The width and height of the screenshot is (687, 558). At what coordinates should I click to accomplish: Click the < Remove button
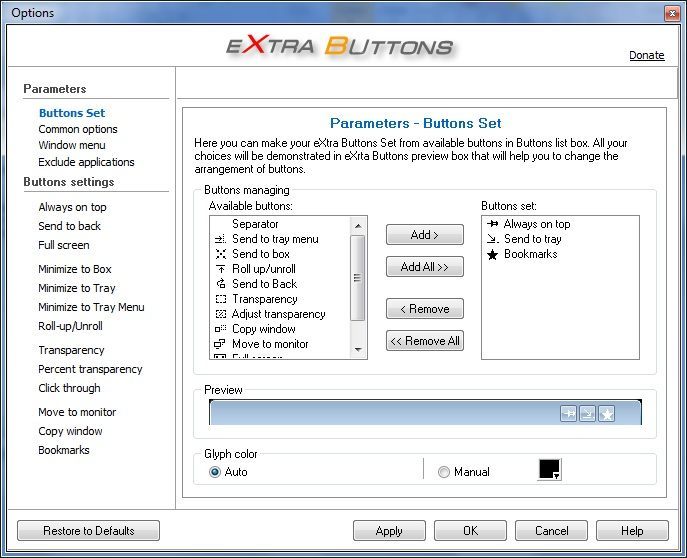point(425,309)
